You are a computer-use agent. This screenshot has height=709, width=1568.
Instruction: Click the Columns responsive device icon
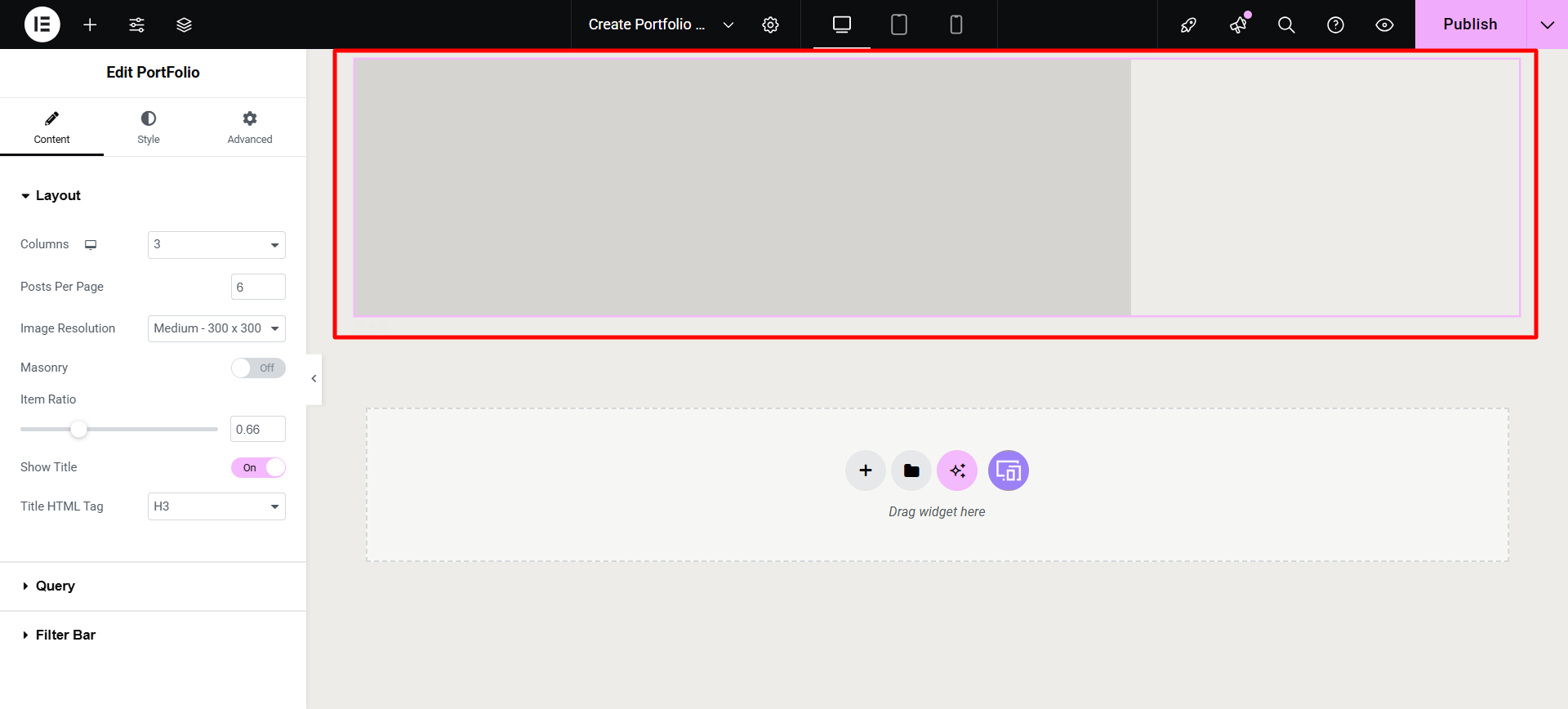click(91, 244)
